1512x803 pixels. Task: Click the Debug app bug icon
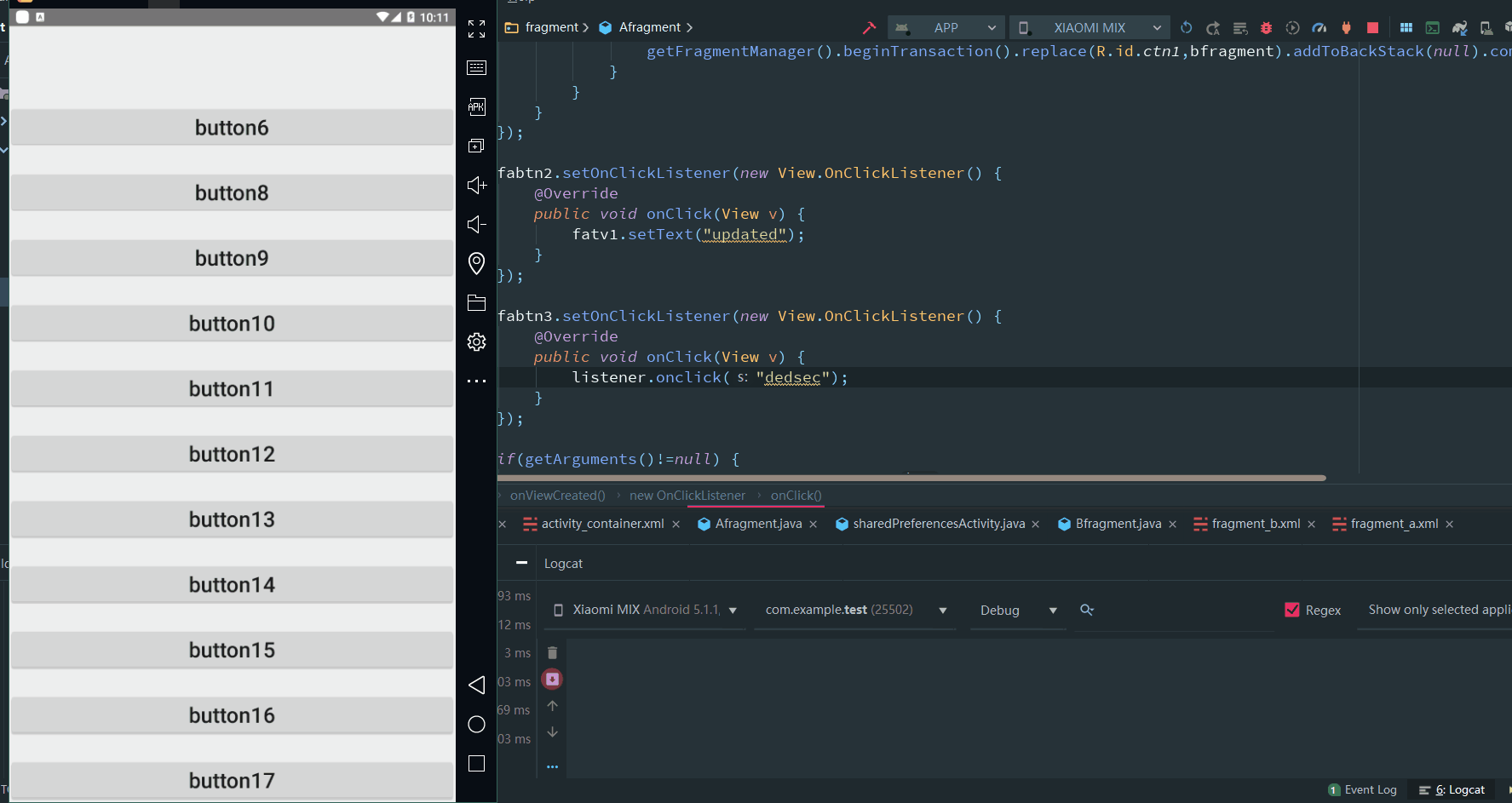(1267, 28)
